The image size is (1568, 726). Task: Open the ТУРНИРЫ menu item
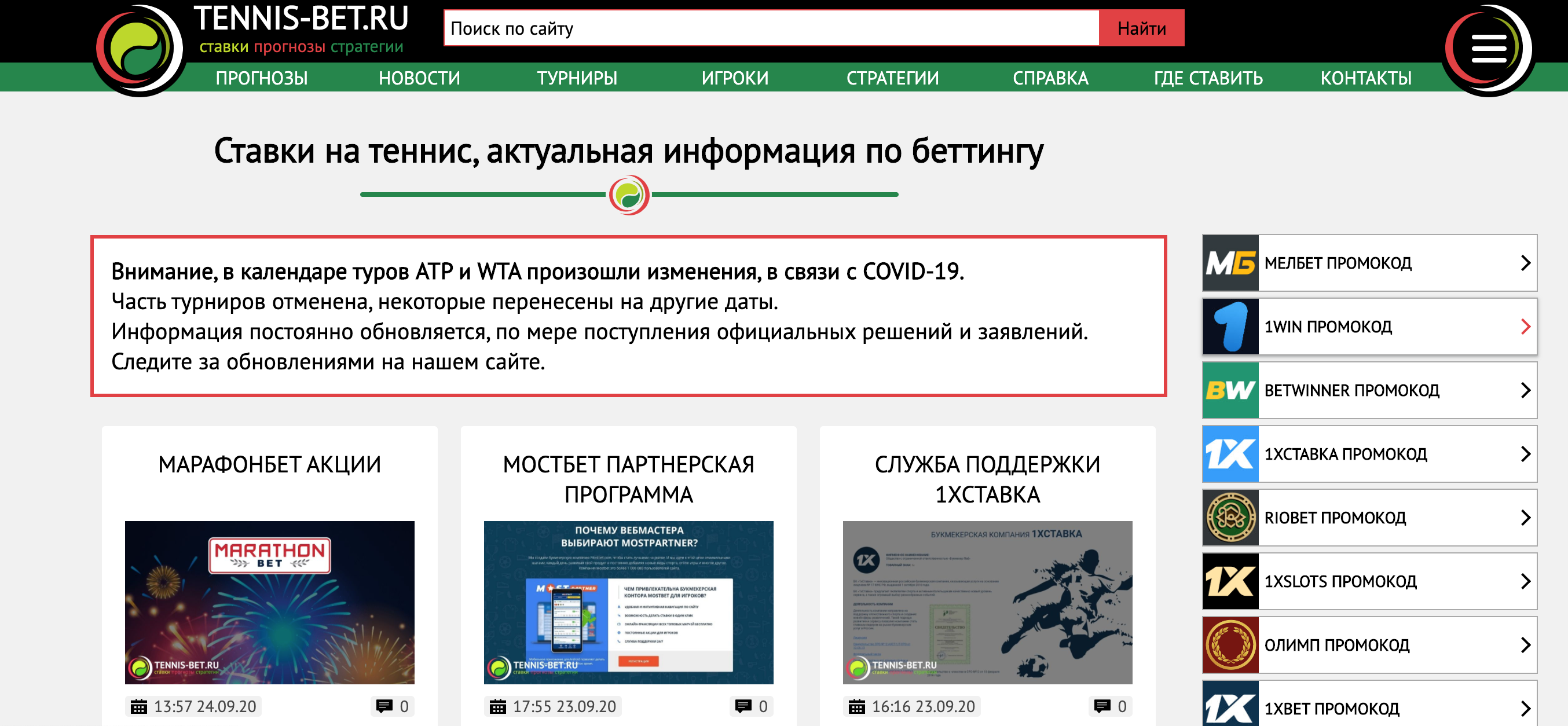pyautogui.click(x=577, y=78)
